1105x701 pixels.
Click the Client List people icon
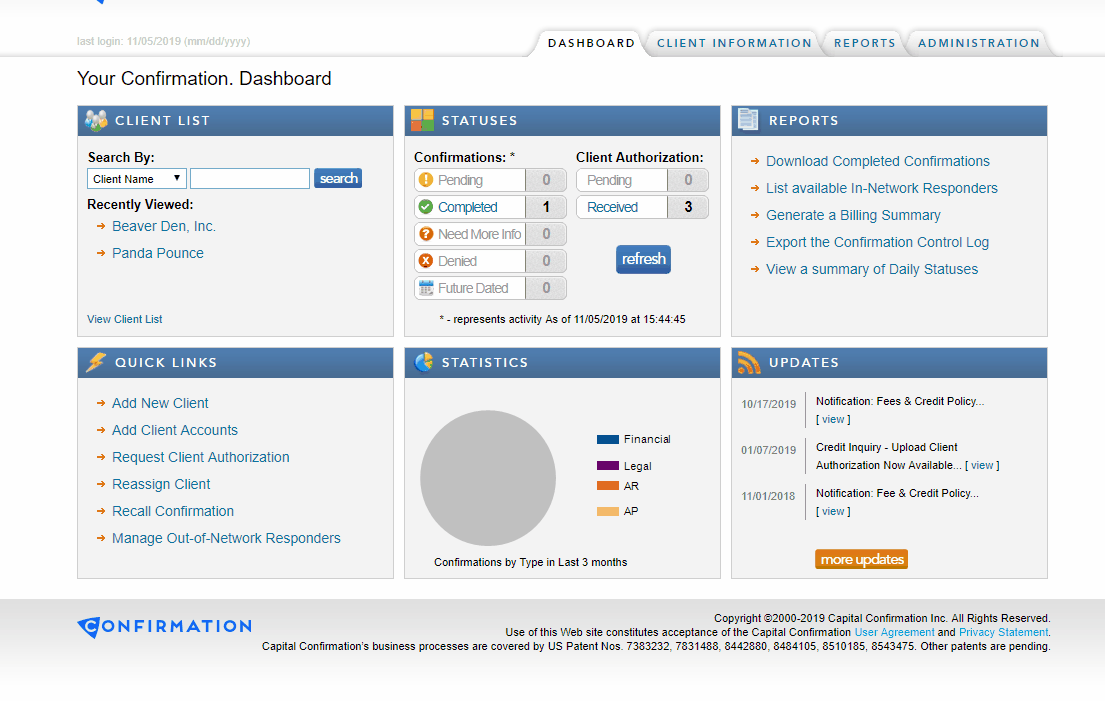pos(96,120)
